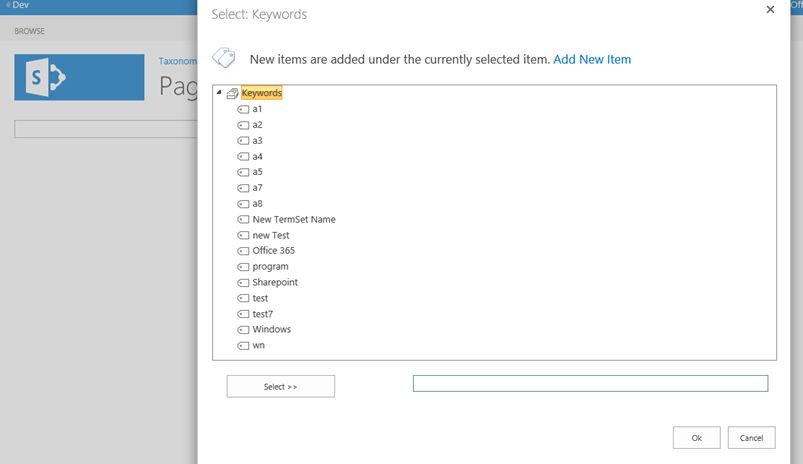
Task: Click the tag icon beside term a1
Action: [x=243, y=109]
